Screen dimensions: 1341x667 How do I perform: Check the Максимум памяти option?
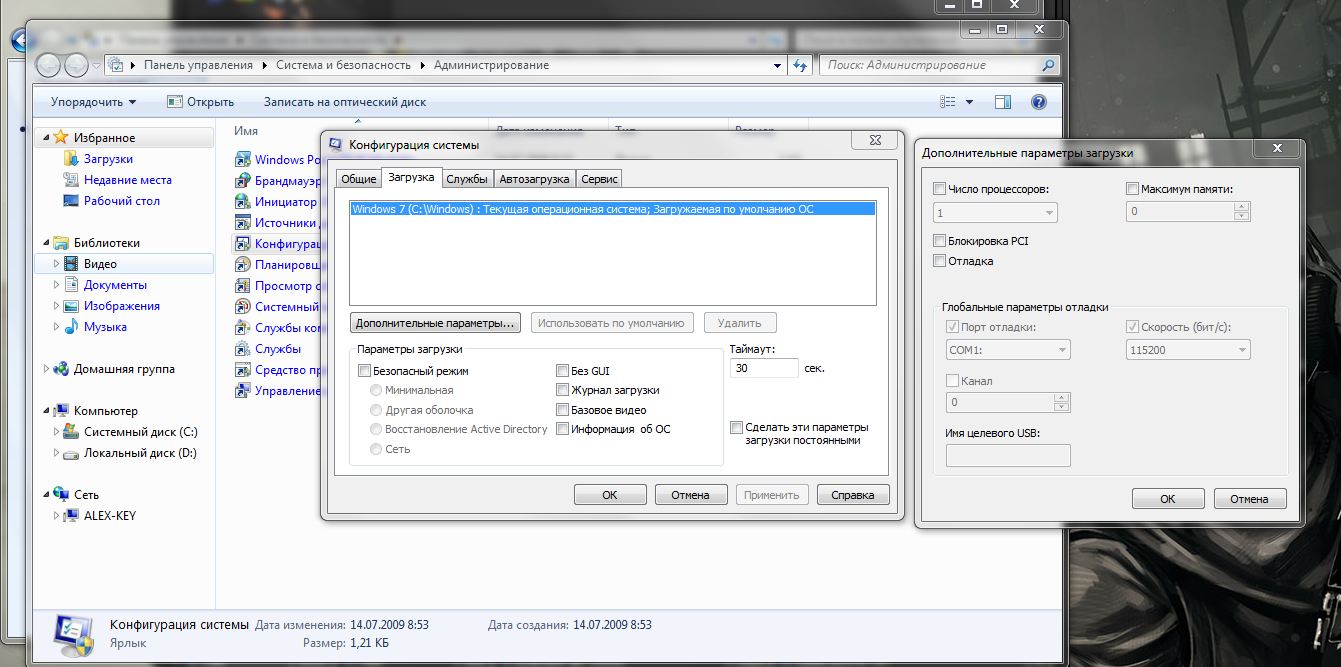point(1133,189)
